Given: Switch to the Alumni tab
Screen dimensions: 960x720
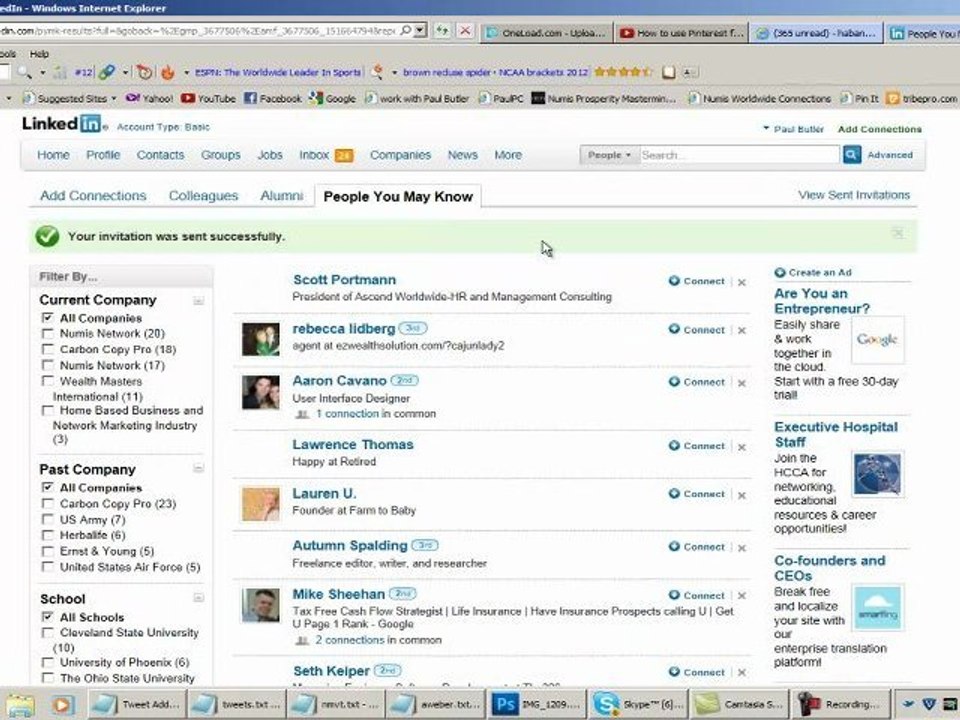Looking at the screenshot, I should tap(282, 196).
